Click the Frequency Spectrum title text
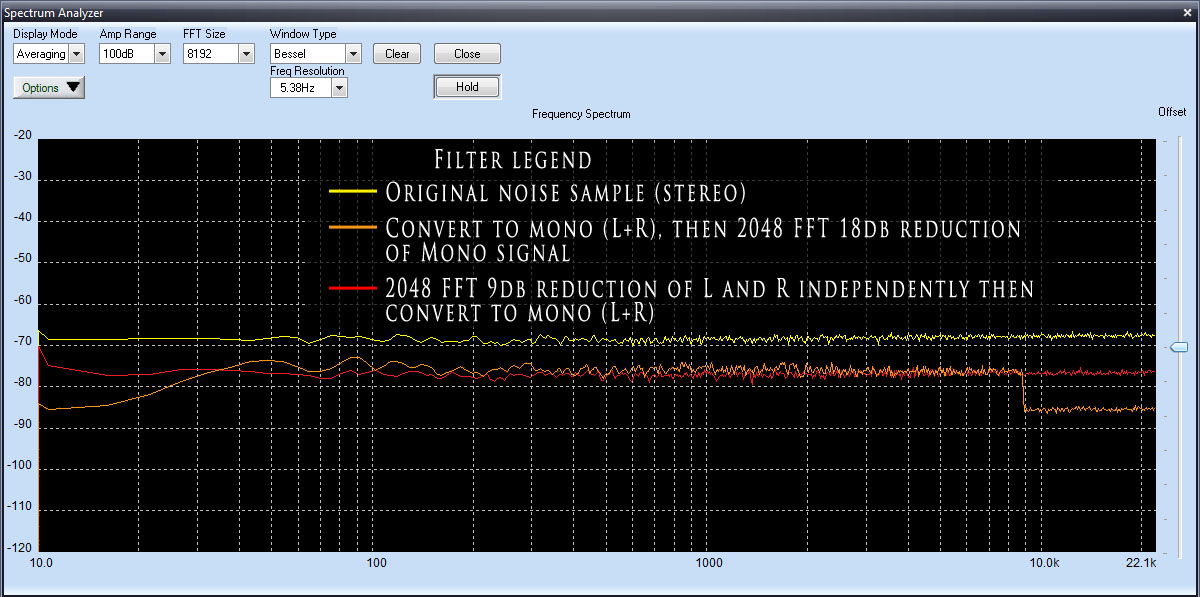This screenshot has width=1200, height=597. pos(581,114)
